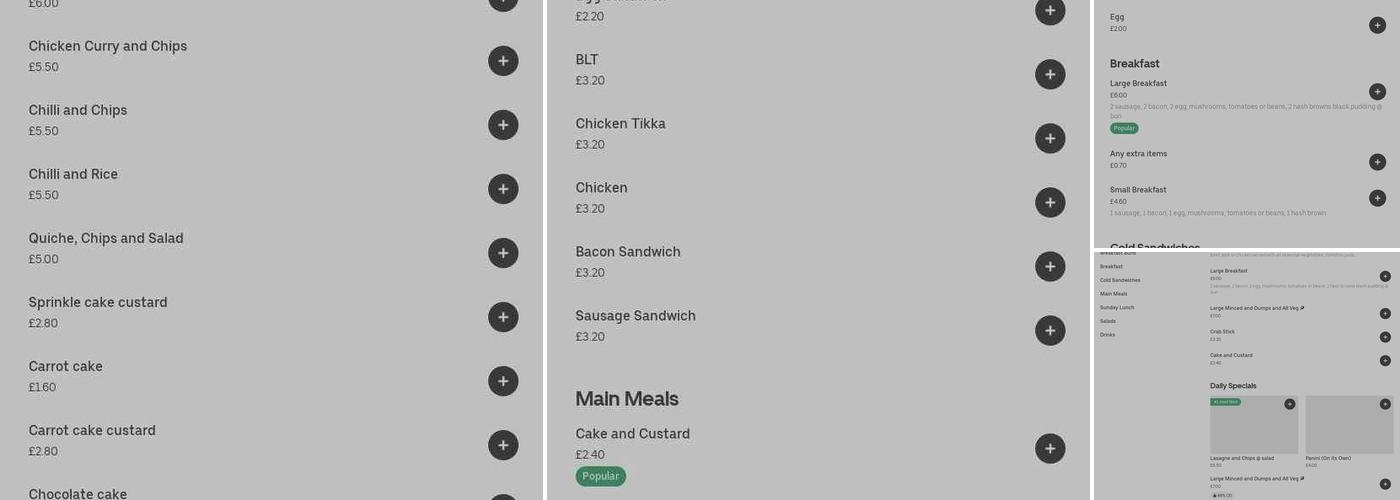Add Sprinkle cake custard to the order
The width and height of the screenshot is (1400, 500).
[503, 317]
